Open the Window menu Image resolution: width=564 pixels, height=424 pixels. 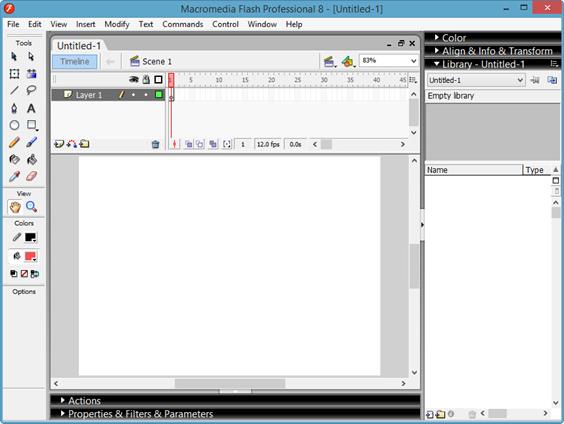pyautogui.click(x=262, y=24)
